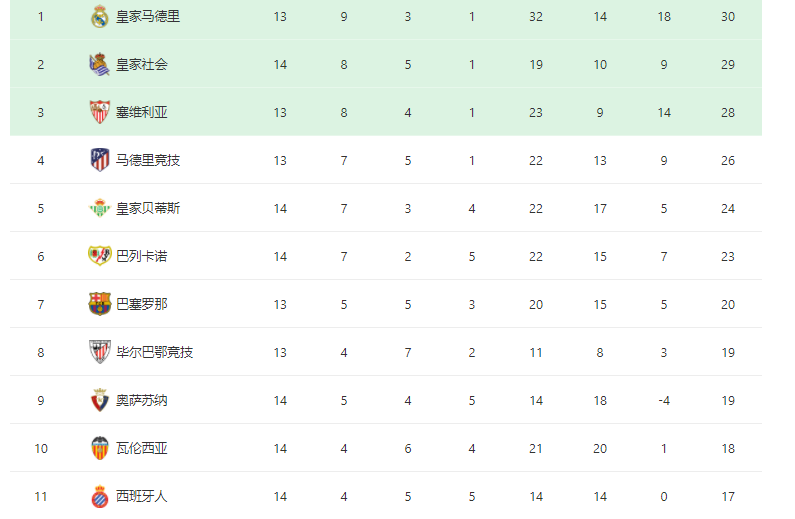Open the 皇家社会 team link

(x=142, y=64)
